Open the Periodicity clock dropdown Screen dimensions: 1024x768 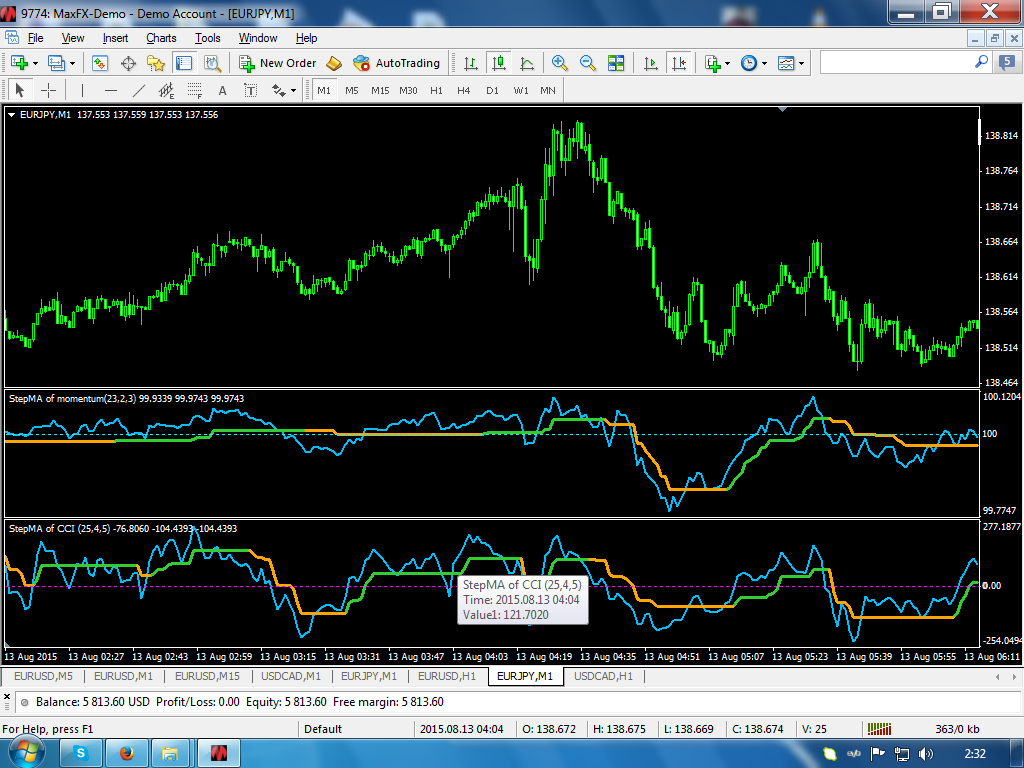pyautogui.click(x=753, y=63)
